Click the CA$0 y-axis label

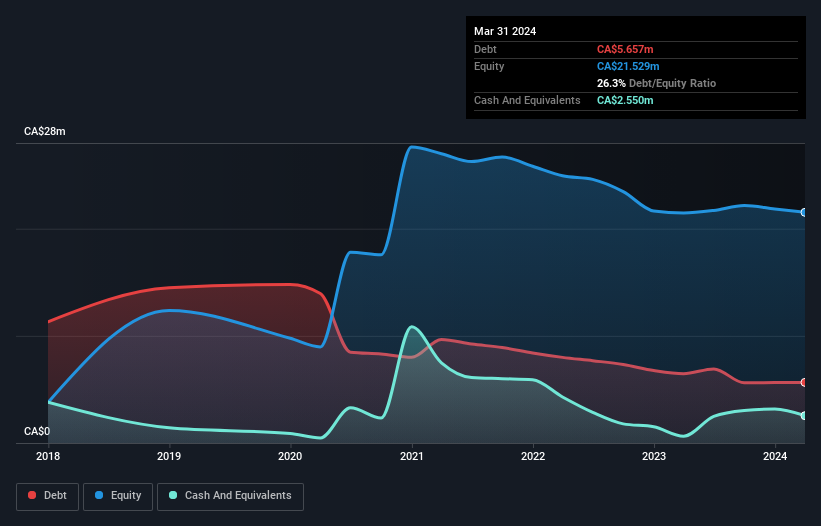(x=37, y=431)
